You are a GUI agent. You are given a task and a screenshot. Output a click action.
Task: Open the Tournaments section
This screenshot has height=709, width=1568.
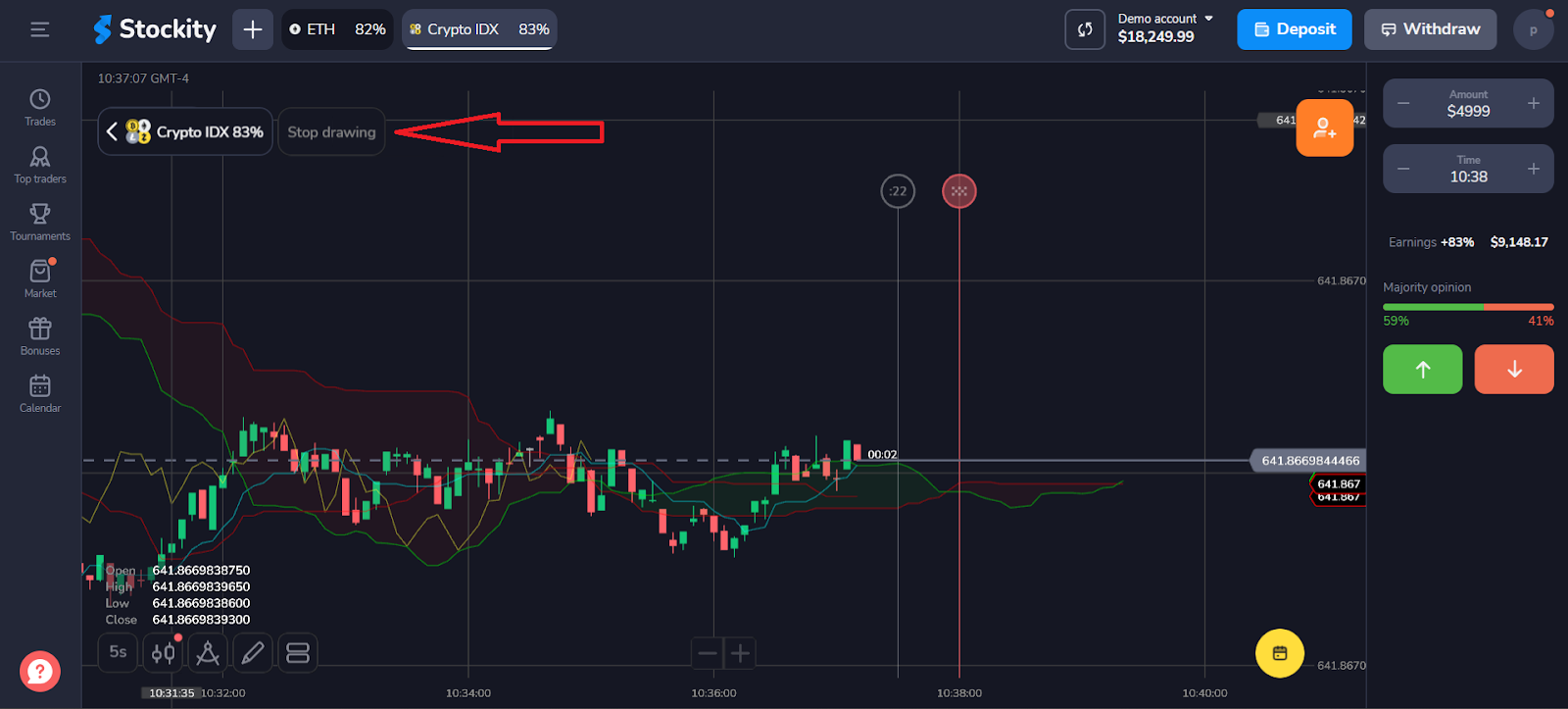40,222
